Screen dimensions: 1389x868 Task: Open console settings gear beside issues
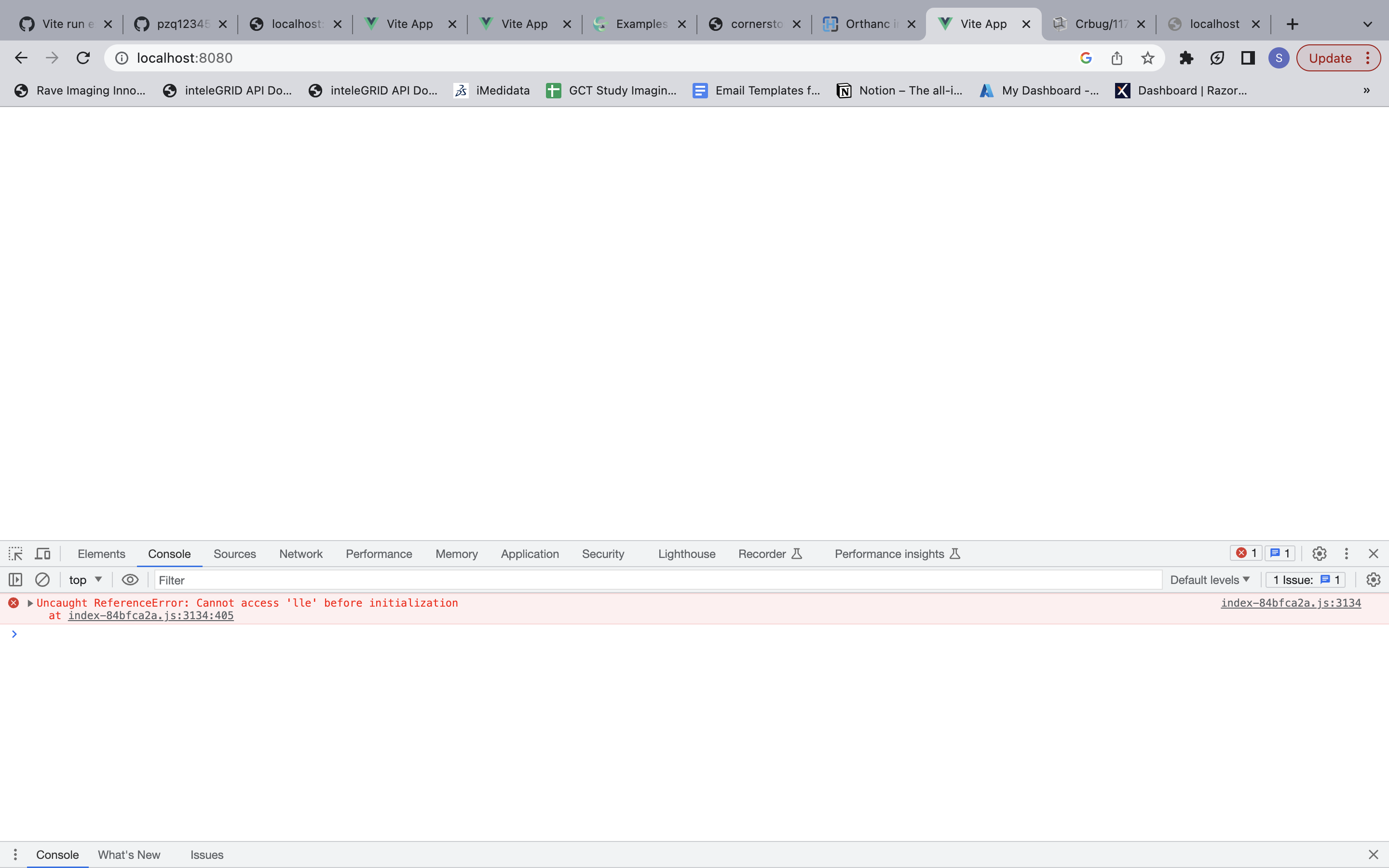(1373, 580)
